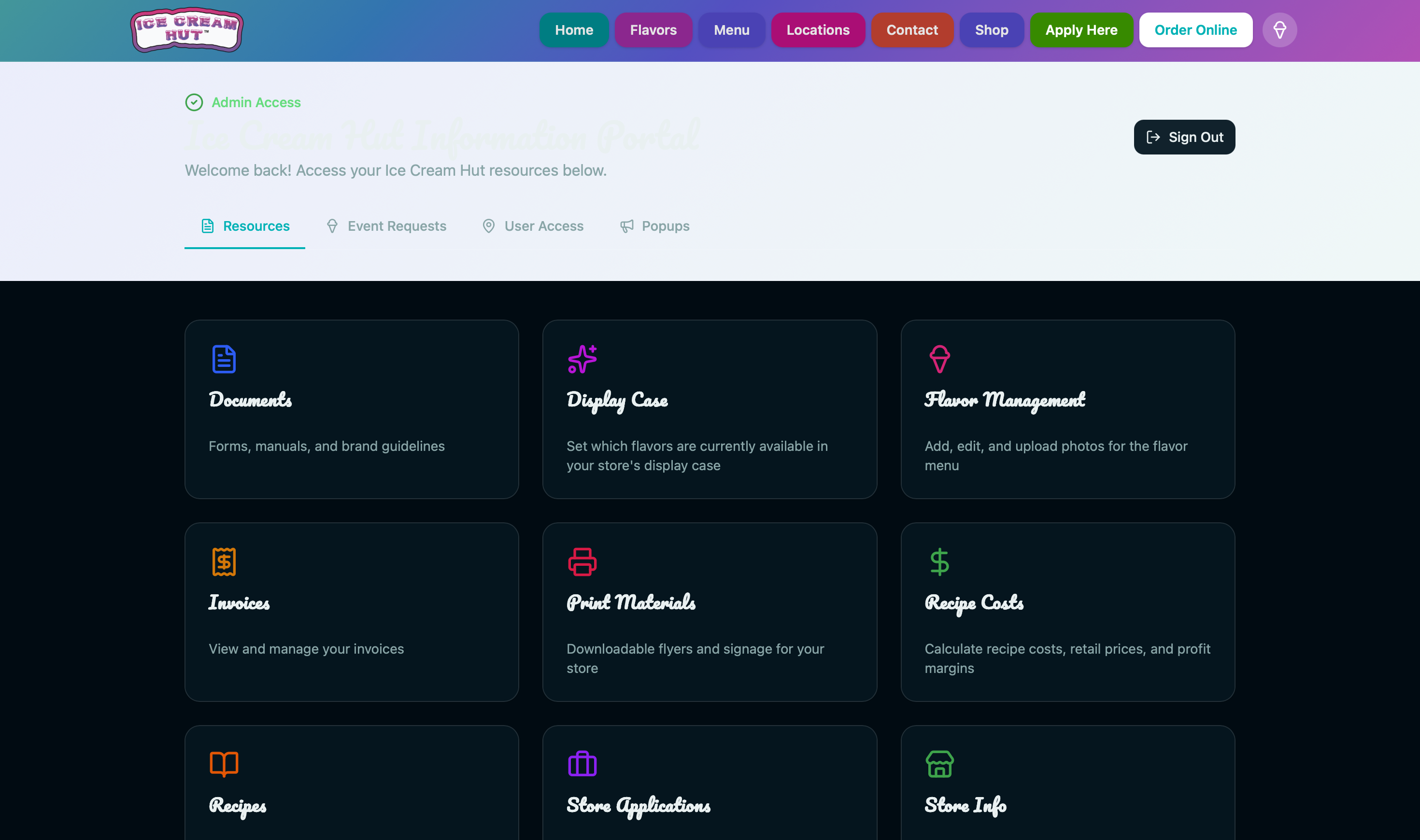The image size is (1420, 840).
Task: Click the green dollar Recipe Costs icon
Action: tap(940, 561)
